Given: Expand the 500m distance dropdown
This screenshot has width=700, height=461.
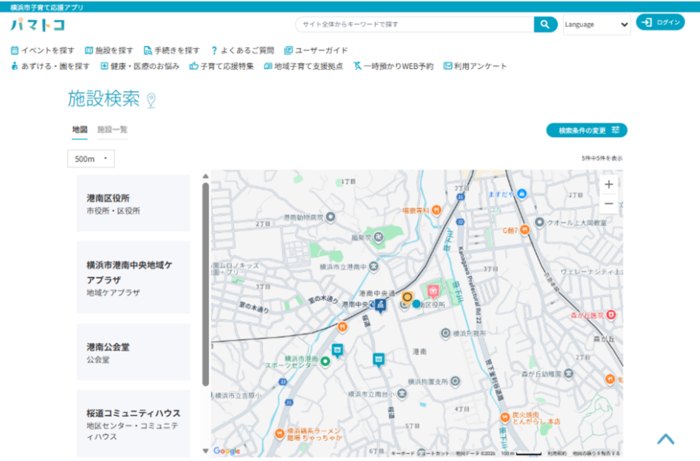Looking at the screenshot, I should (91, 158).
